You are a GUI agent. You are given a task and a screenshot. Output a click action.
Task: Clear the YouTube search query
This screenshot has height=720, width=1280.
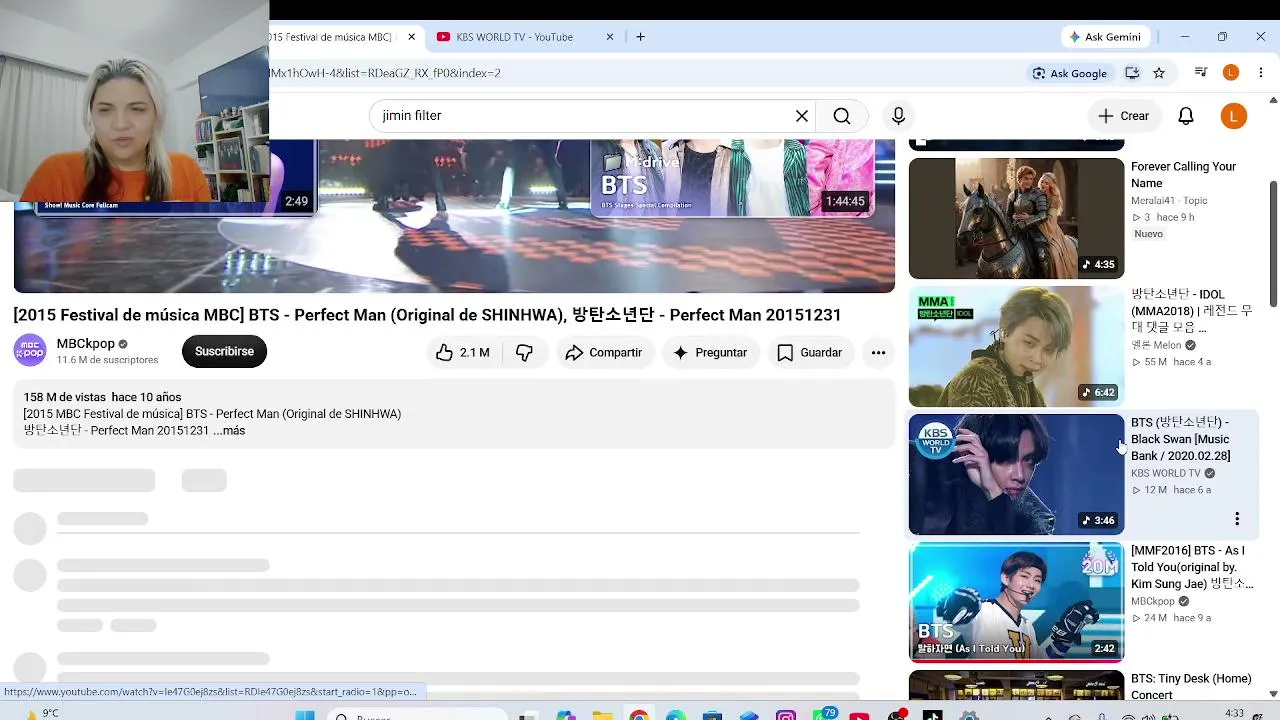pos(801,116)
